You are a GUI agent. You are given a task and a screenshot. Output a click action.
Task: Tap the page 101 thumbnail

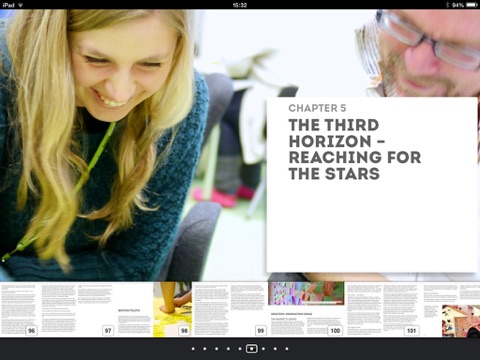click(x=383, y=309)
